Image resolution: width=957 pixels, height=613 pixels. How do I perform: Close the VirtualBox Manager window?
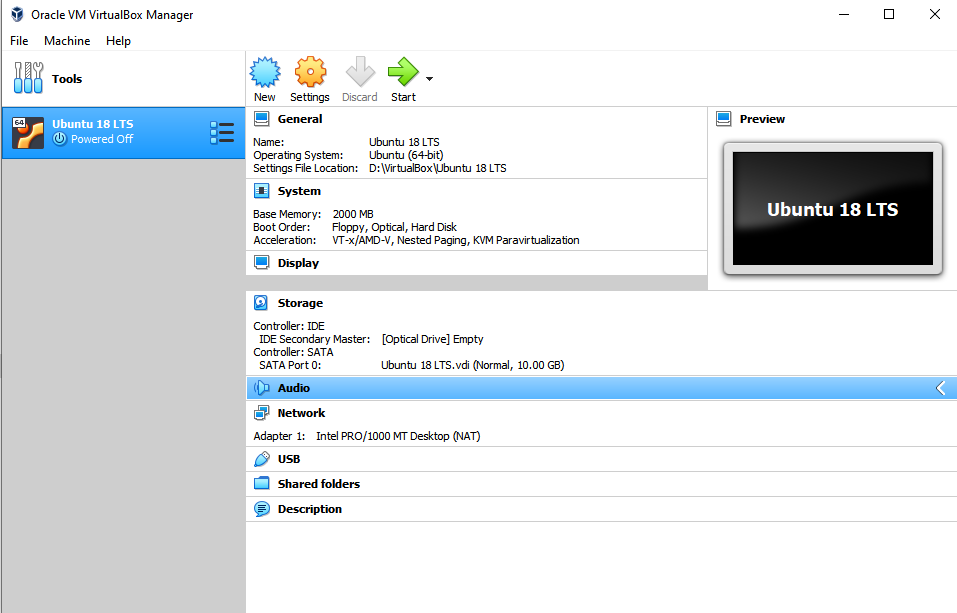pyautogui.click(x=934, y=14)
